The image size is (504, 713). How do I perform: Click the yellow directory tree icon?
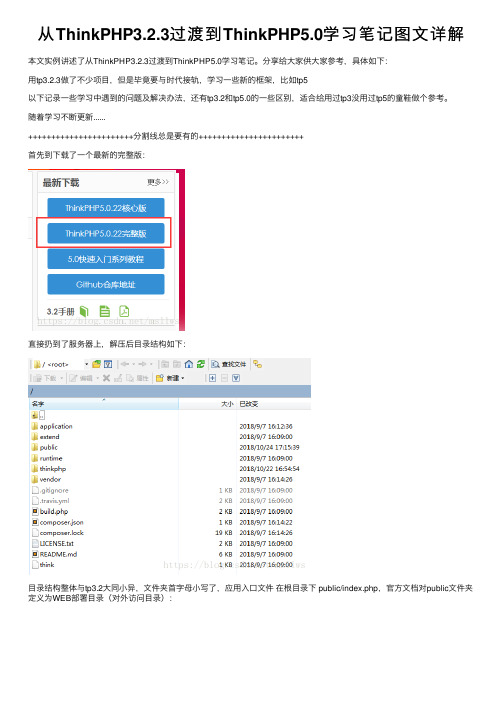[x=257, y=364]
